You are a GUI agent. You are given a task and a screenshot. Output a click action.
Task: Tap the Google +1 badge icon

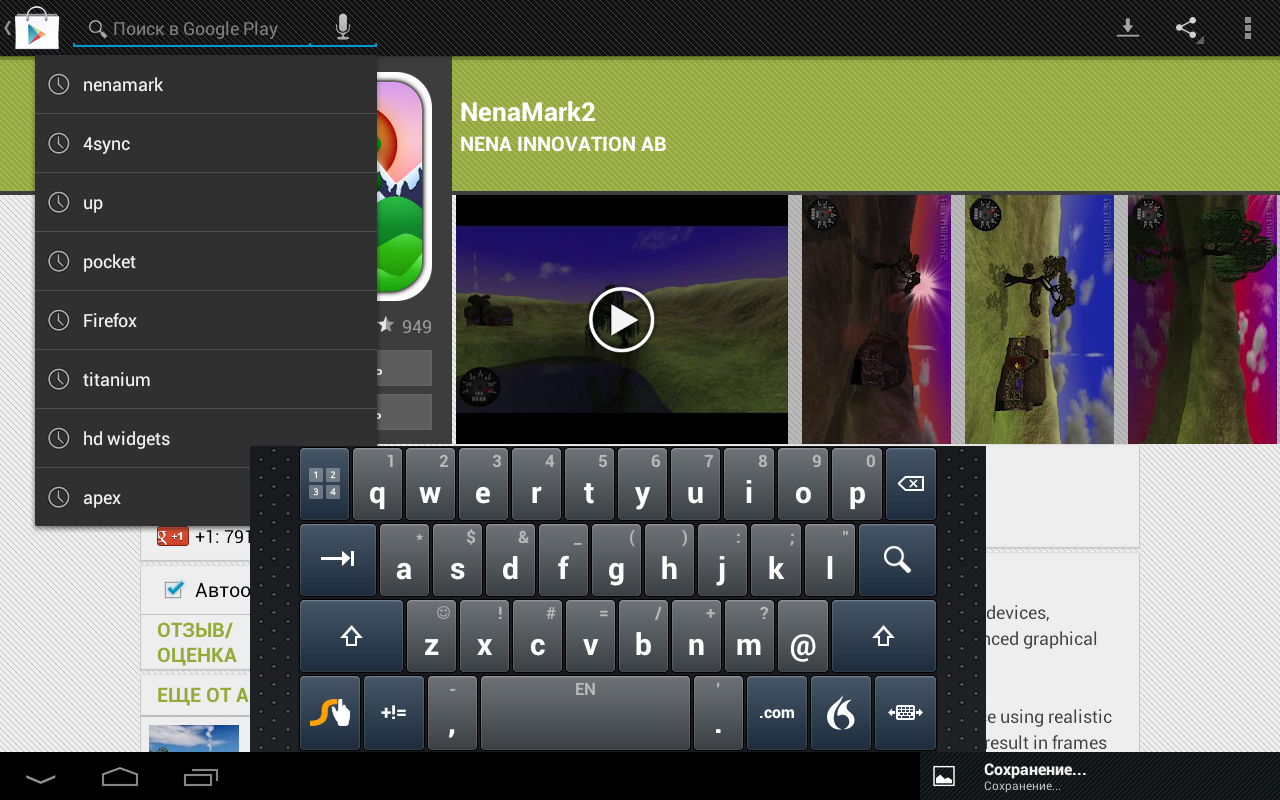click(172, 537)
